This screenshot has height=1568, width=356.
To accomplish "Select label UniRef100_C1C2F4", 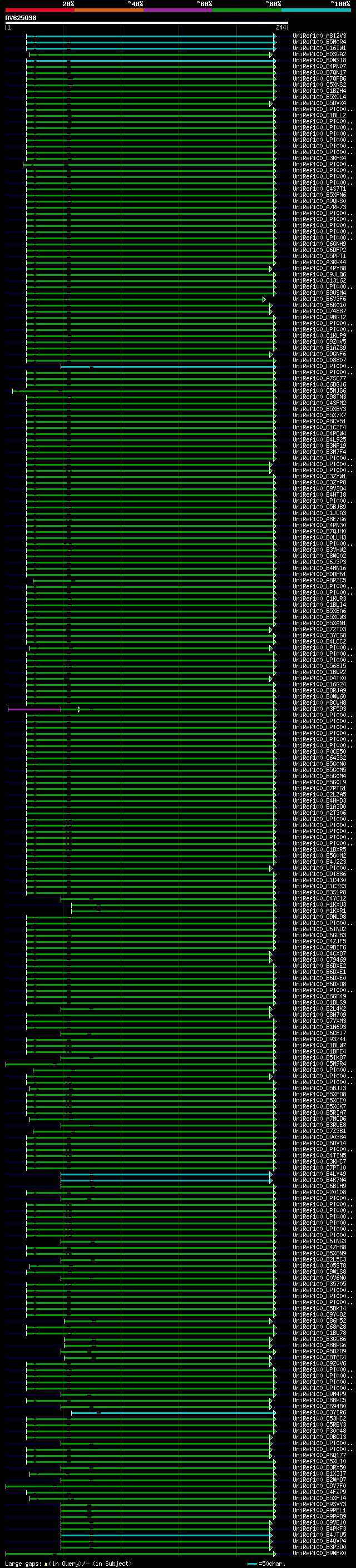I will 319,427.
